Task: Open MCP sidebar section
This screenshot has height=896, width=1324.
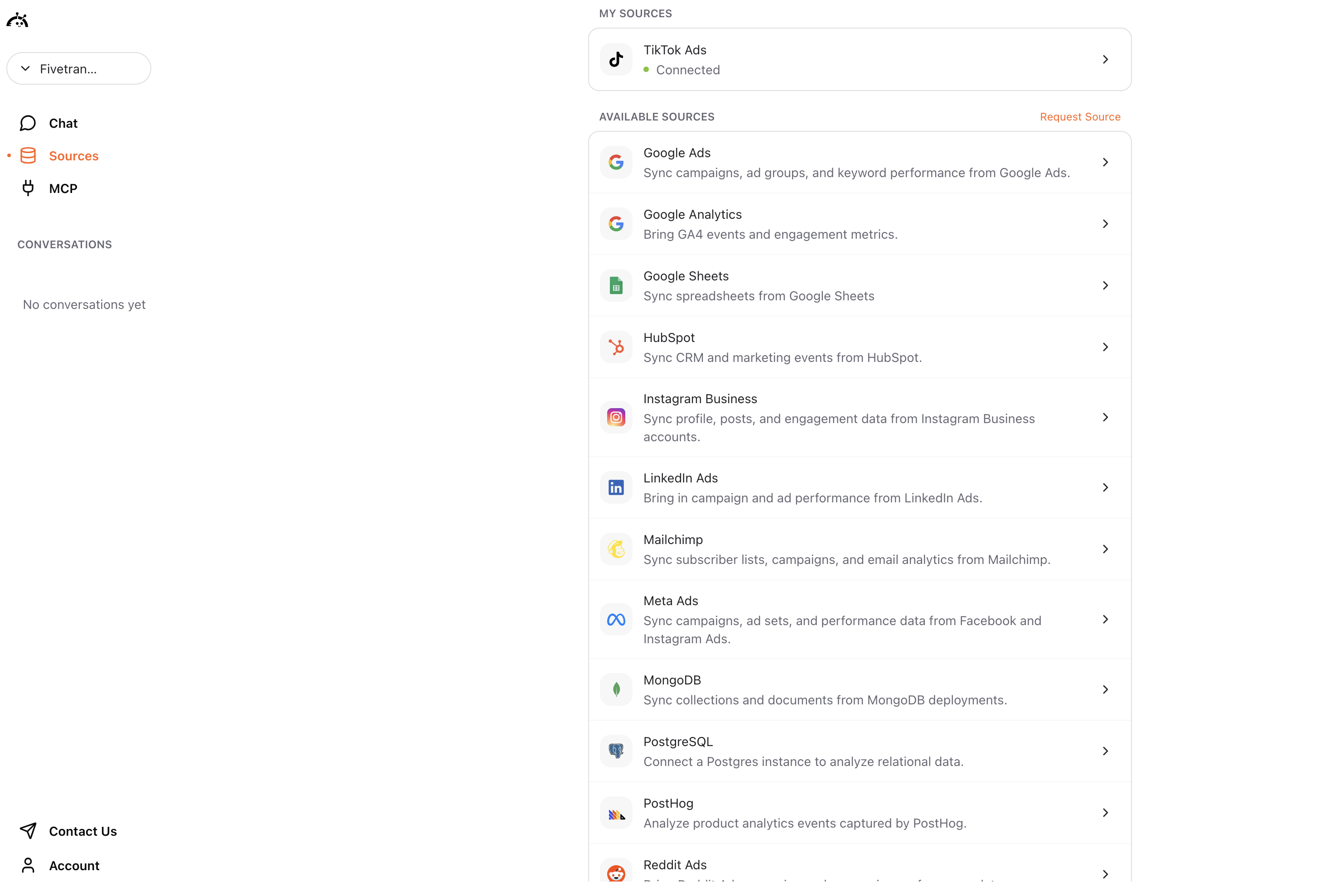Action: [x=63, y=188]
